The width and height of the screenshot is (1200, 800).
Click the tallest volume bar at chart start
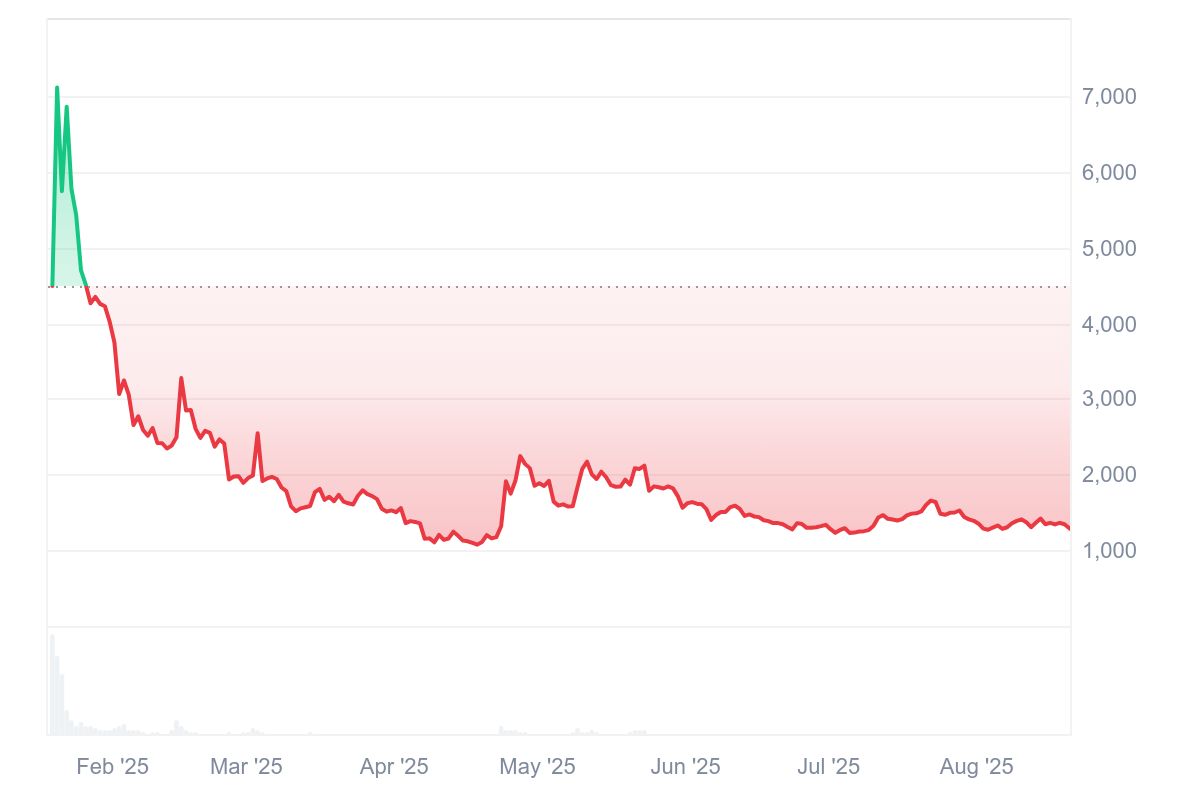click(x=52, y=685)
